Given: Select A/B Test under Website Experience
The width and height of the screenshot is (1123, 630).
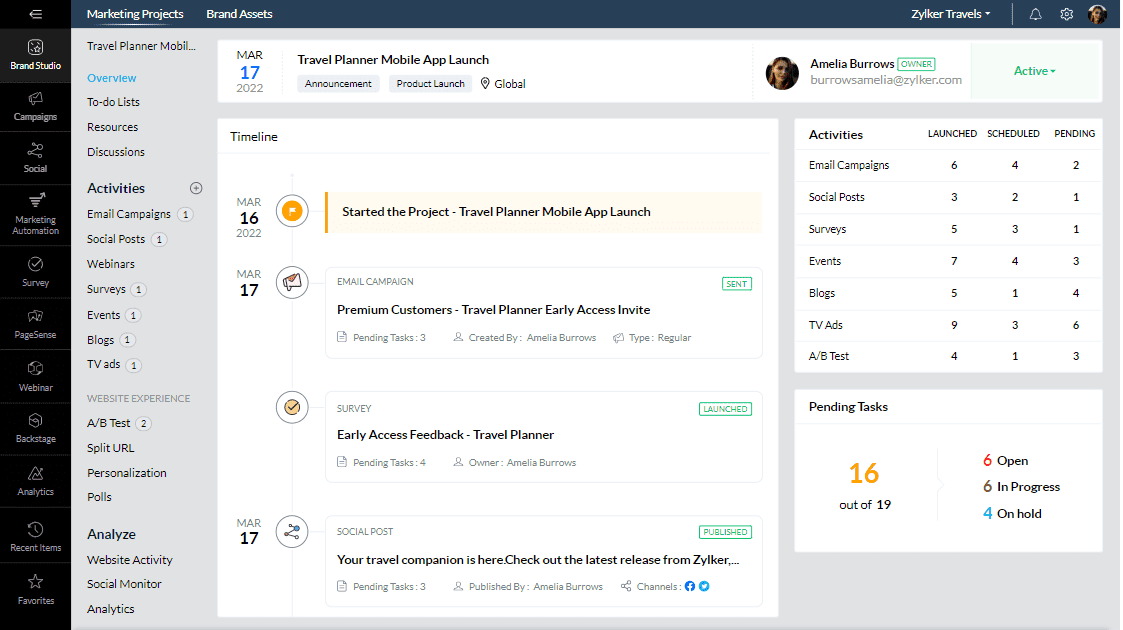Looking at the screenshot, I should click(x=109, y=423).
